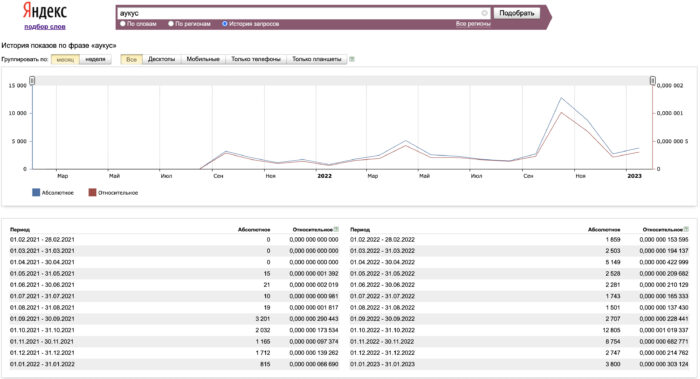Click the row 01.05.2021 - 31.05.2021
The image size is (700, 379).
click(174, 274)
